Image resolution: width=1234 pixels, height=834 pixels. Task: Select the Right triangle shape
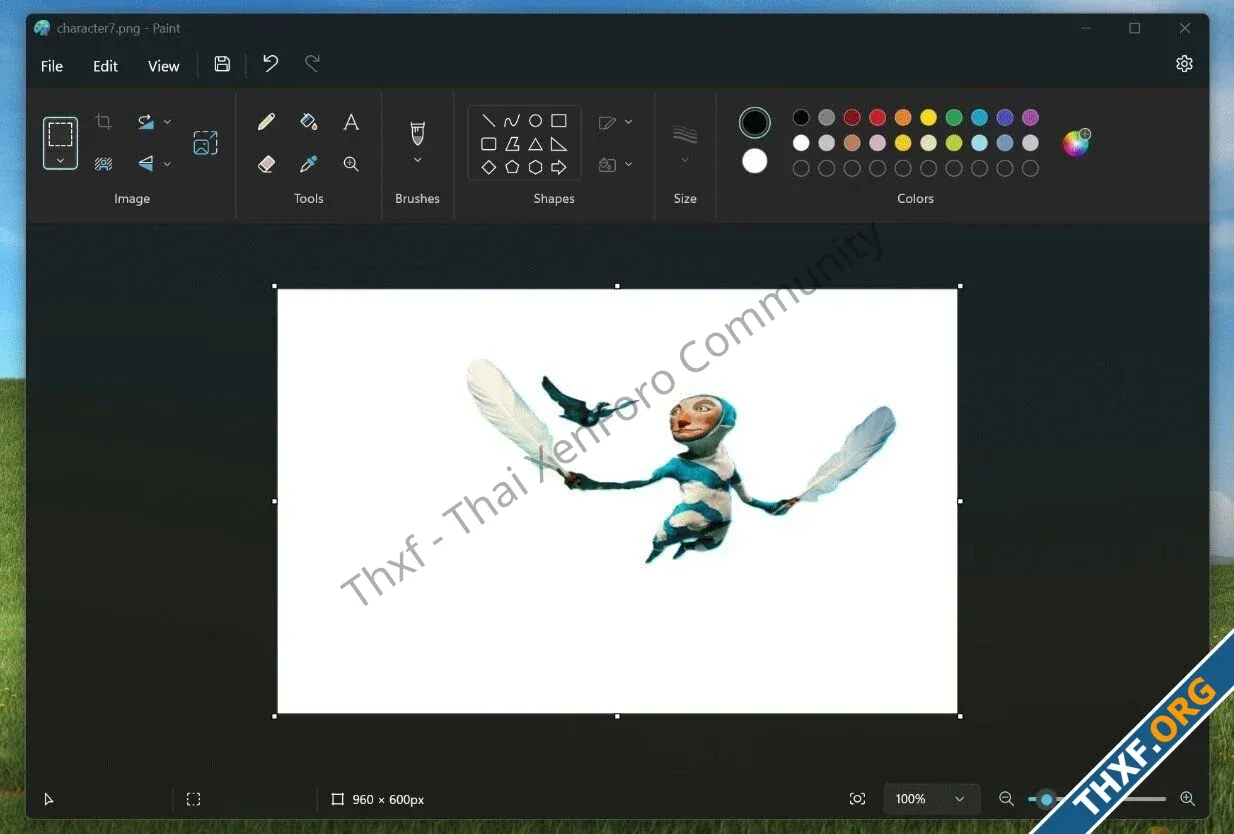559,144
